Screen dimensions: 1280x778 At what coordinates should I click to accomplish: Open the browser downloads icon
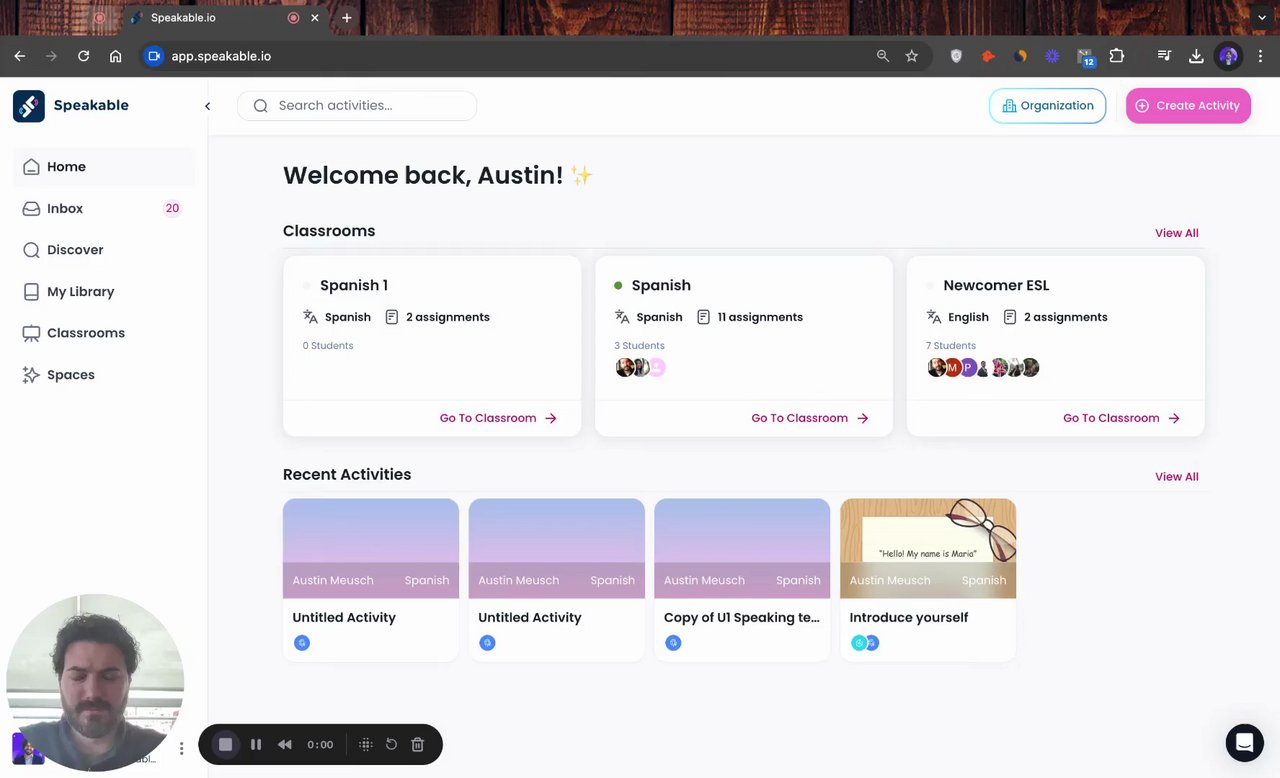click(x=1196, y=56)
